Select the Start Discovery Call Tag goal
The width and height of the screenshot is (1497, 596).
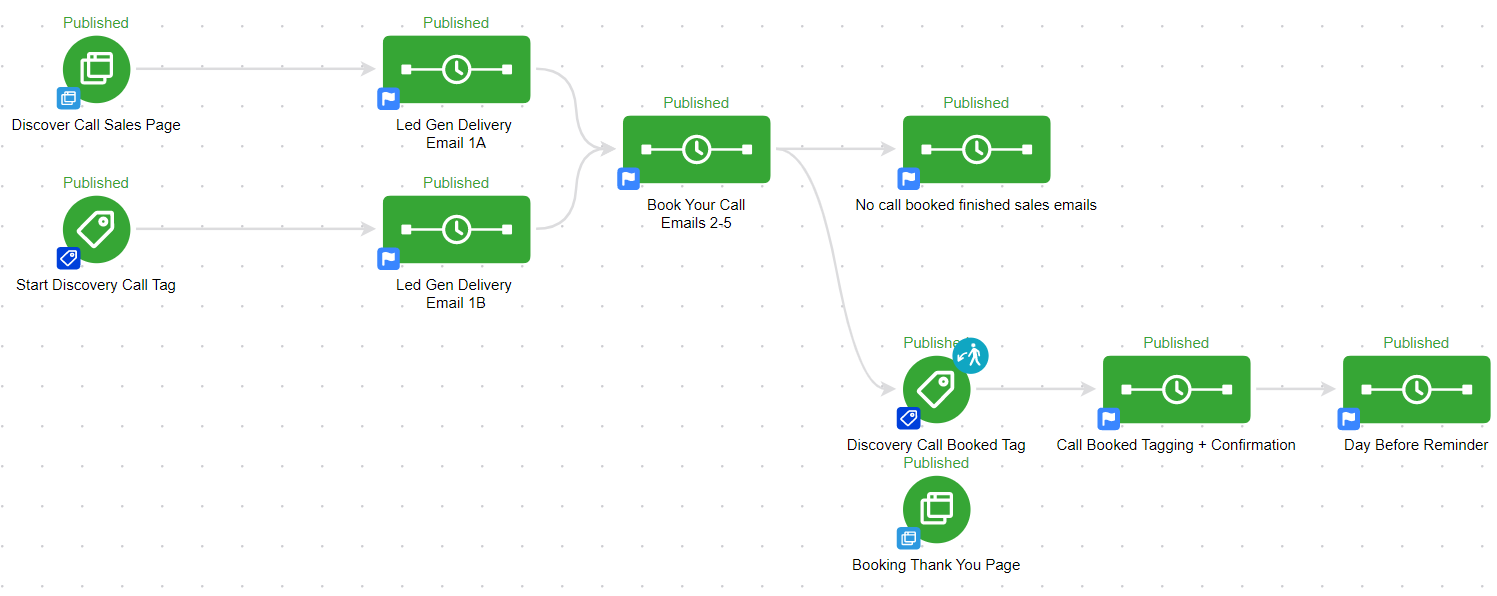pos(96,229)
